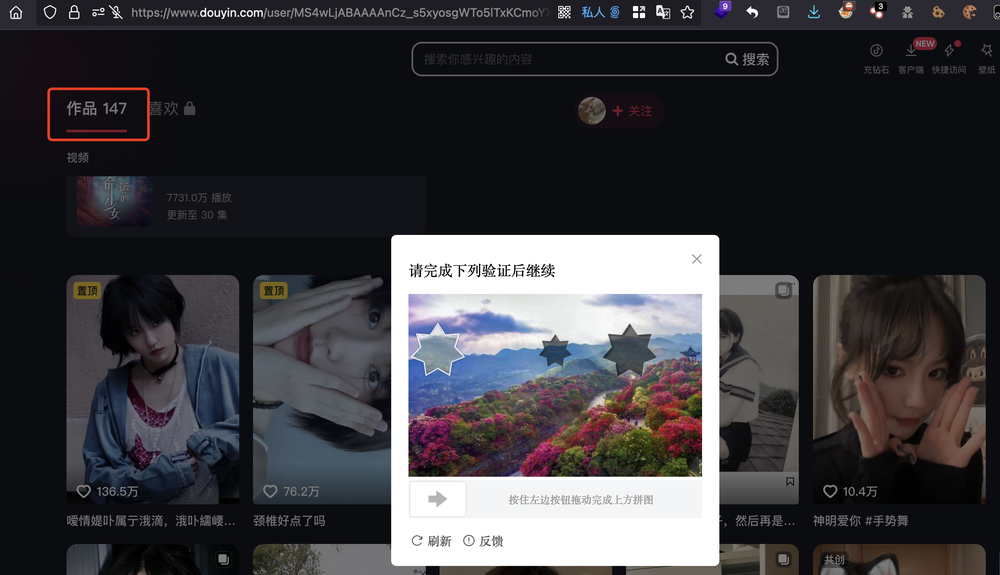Open extension icon with badge 3
Screen dimensions: 1000x575
(878, 11)
